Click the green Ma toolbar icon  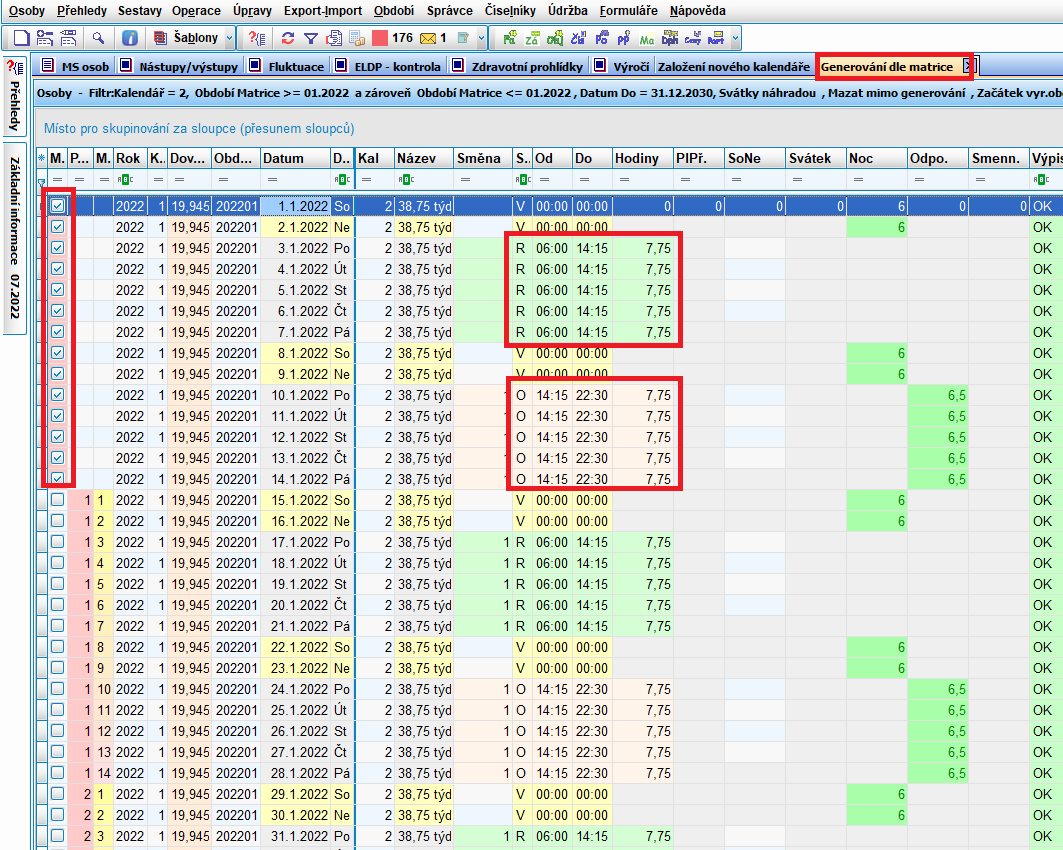646,38
